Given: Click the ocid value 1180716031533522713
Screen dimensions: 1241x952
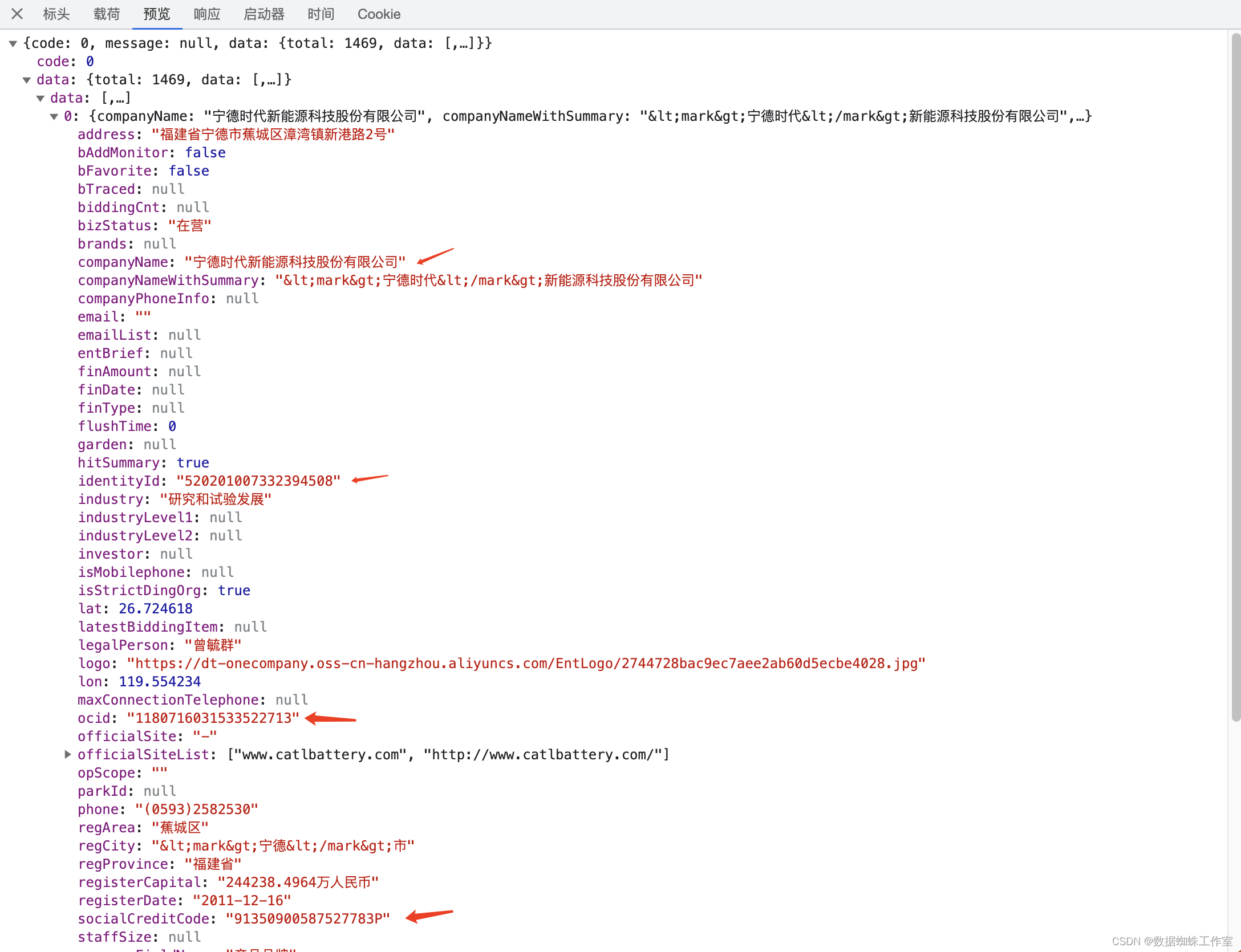Looking at the screenshot, I should click(x=213, y=718).
